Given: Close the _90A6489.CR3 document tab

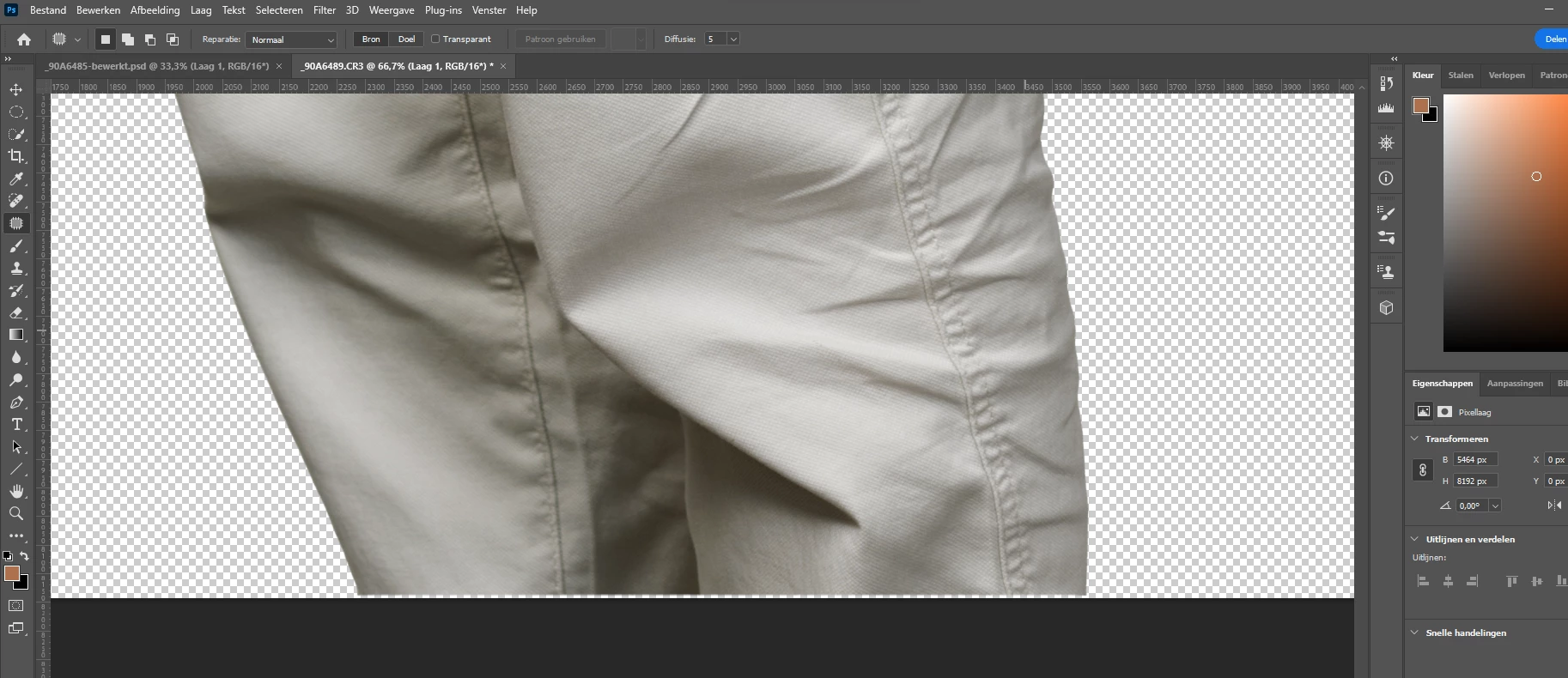Looking at the screenshot, I should [x=503, y=66].
